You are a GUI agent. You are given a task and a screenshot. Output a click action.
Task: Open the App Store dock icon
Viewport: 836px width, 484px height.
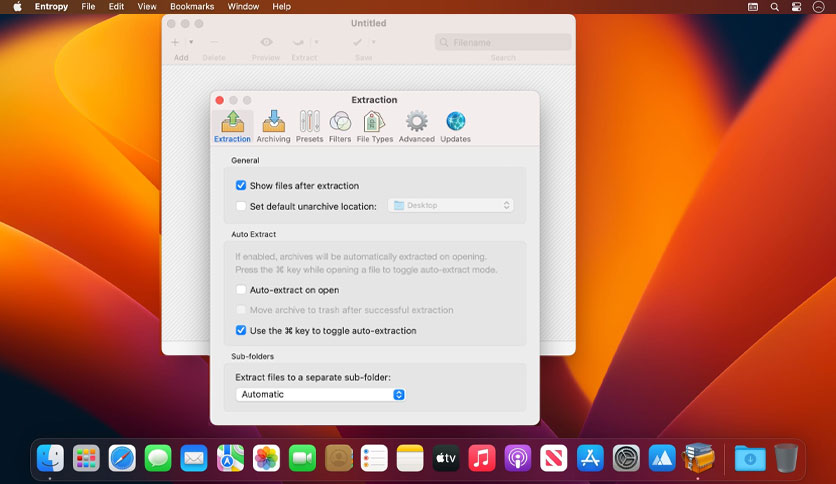click(x=590, y=458)
